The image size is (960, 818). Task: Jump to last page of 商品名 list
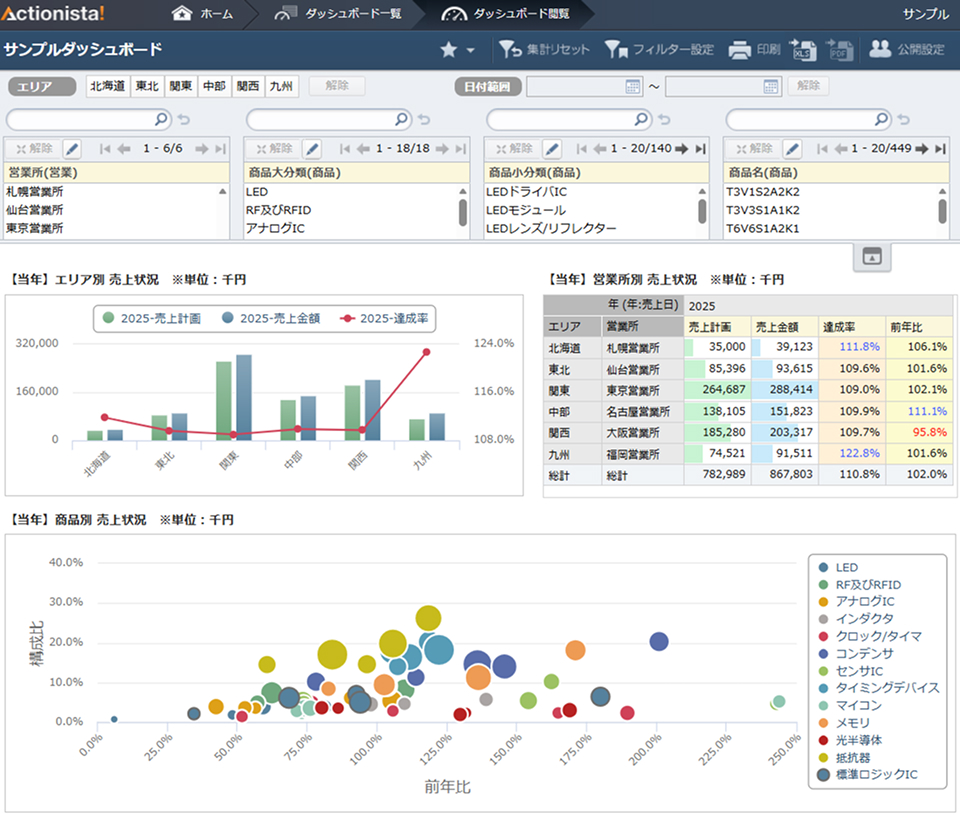(940, 149)
